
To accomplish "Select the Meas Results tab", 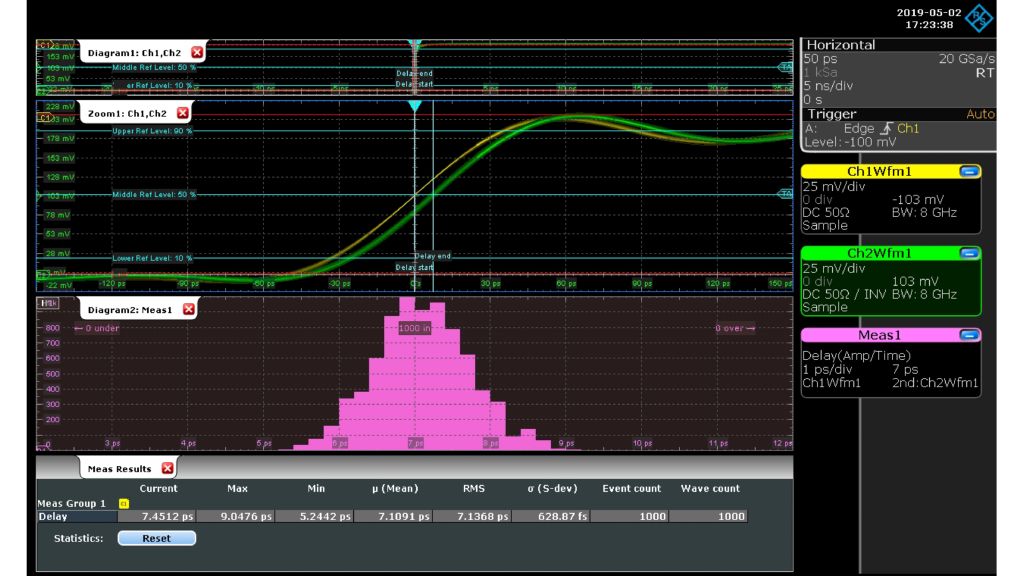I will click(x=118, y=467).
